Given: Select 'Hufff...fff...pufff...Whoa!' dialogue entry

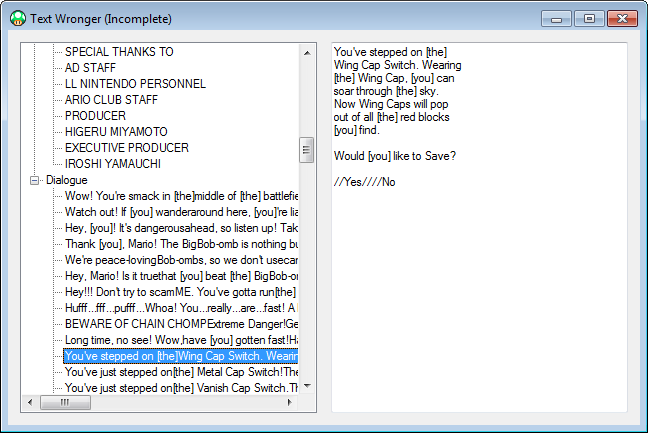Looking at the screenshot, I should tap(181, 308).
